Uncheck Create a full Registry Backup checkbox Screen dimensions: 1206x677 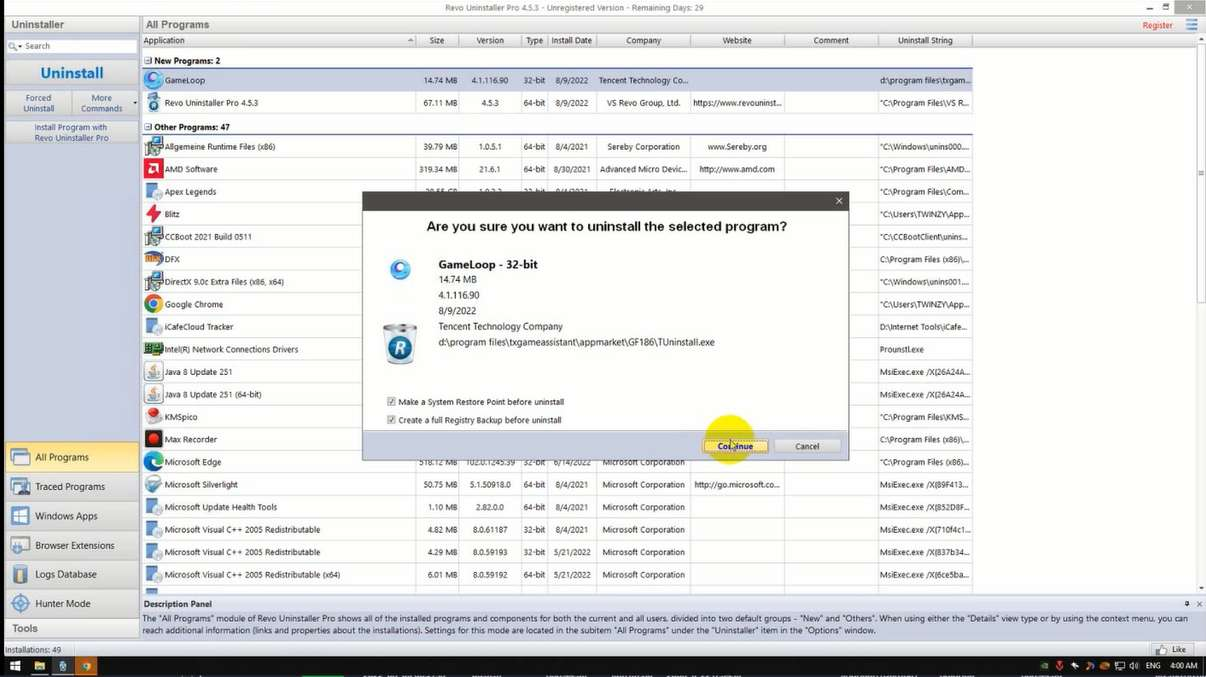(x=392, y=420)
